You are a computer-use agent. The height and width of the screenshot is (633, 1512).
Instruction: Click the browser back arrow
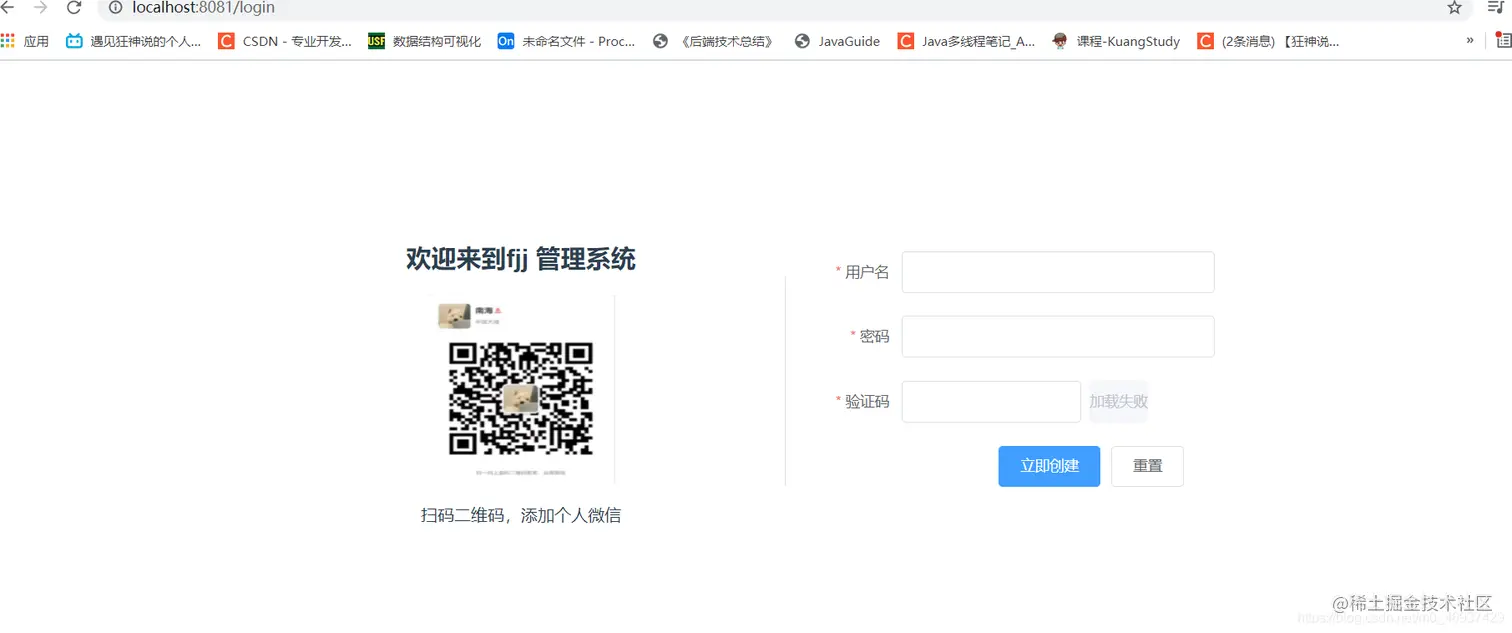(x=10, y=7)
